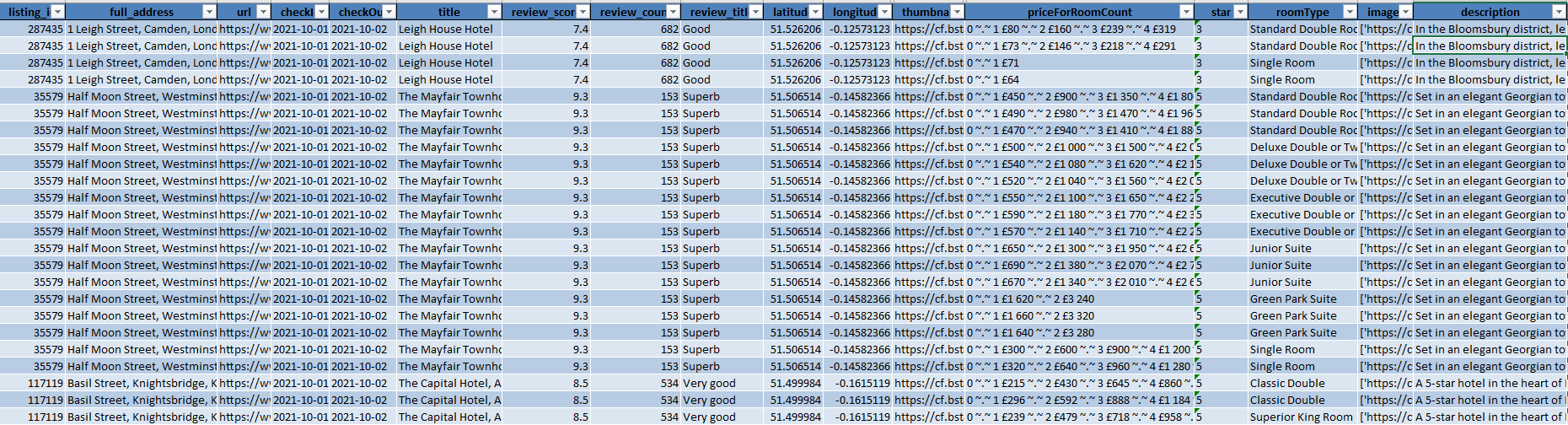1568x425 pixels.
Task: Select listing 287435 cell in the £73 row
Action: pos(33,46)
